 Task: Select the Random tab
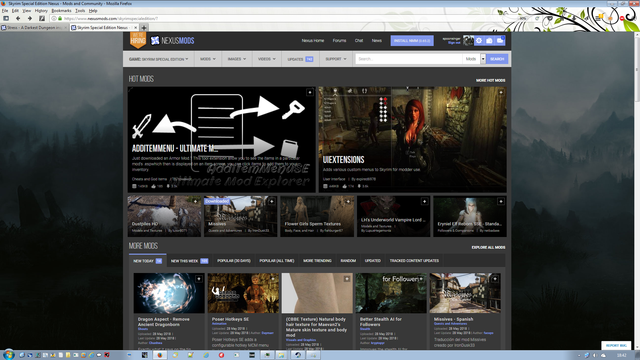tap(348, 261)
